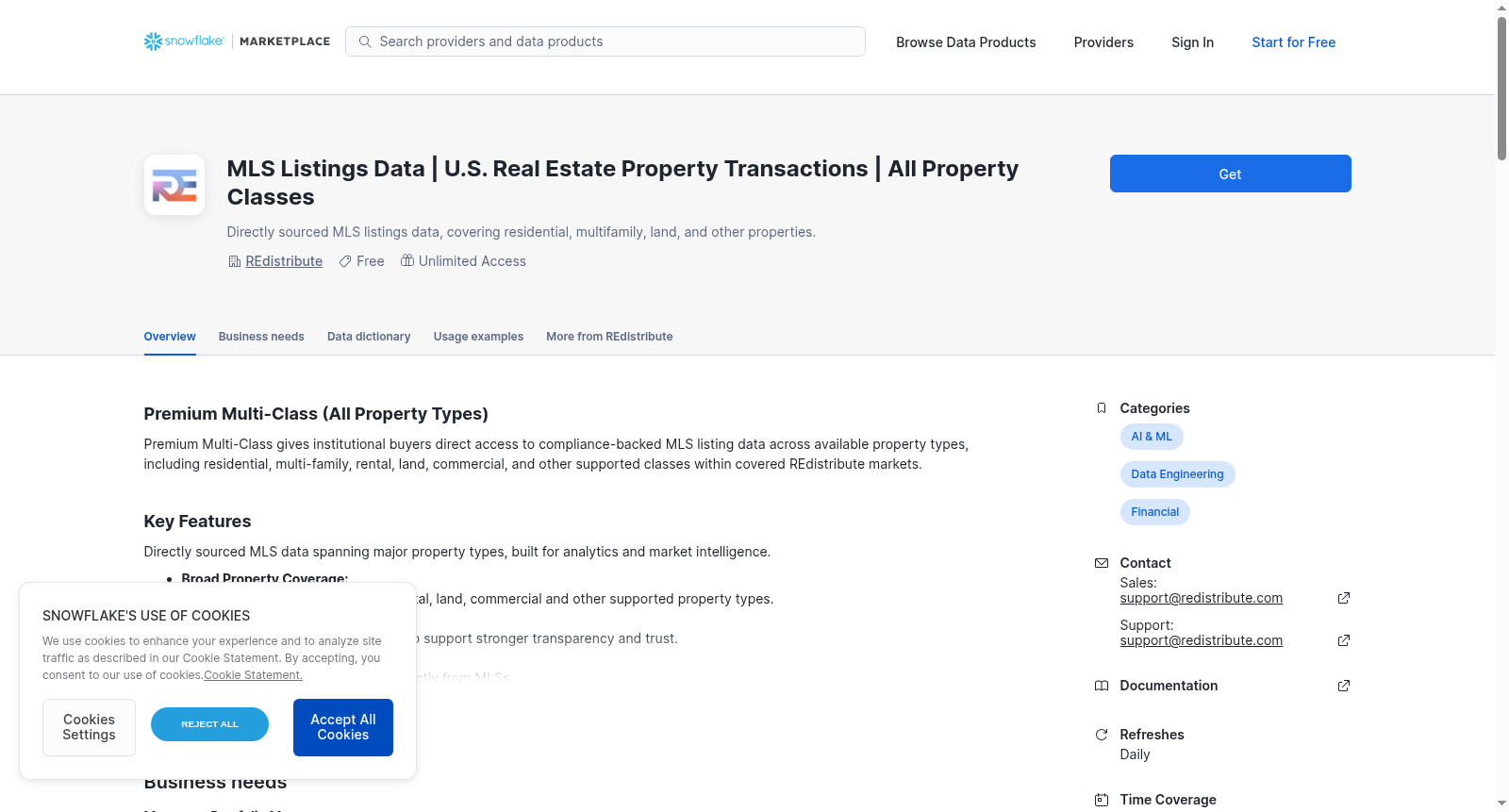The image size is (1509, 812).
Task: Click the bookmark icon beside Categories
Action: pos(1102,408)
